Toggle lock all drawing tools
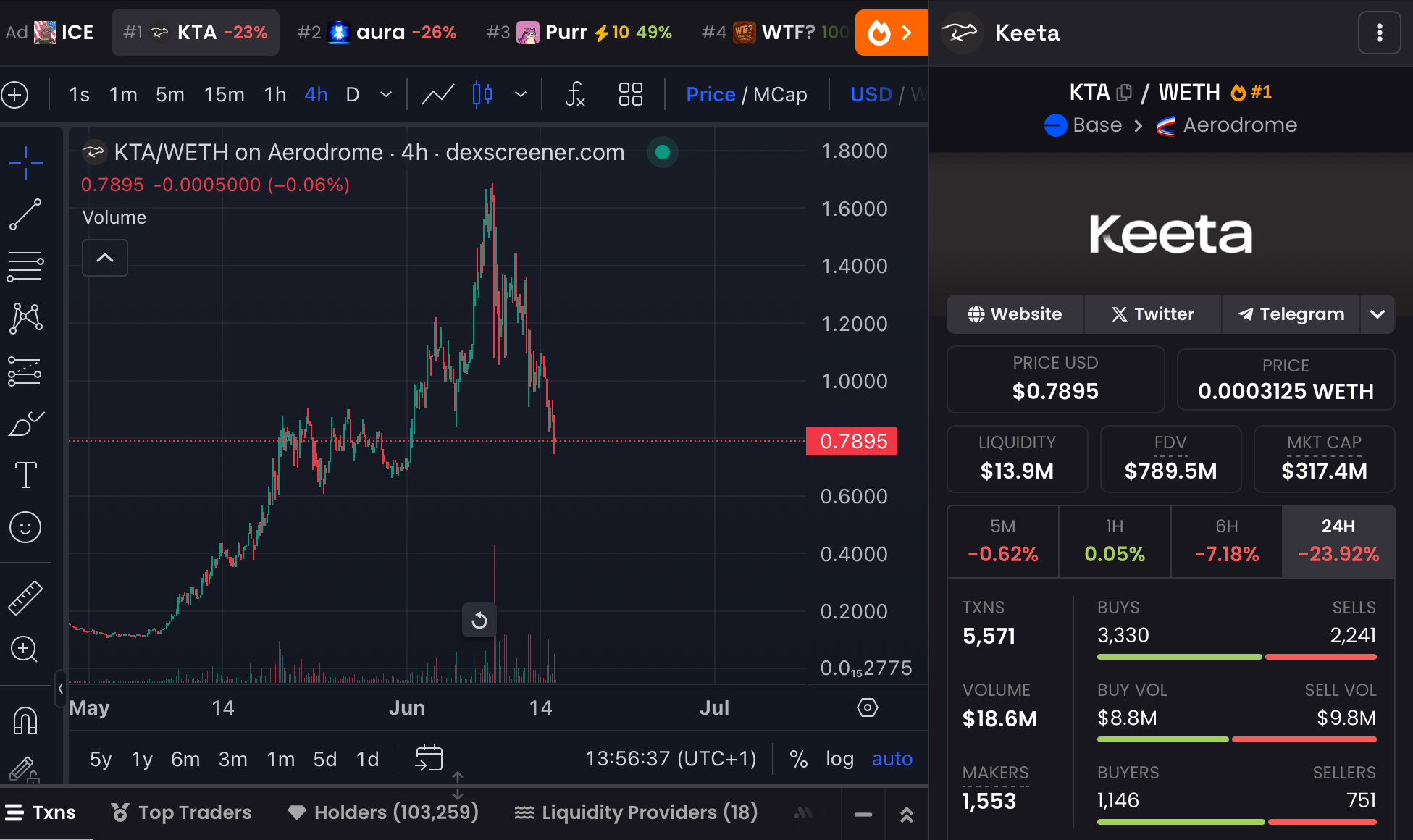1413x840 pixels. click(25, 770)
